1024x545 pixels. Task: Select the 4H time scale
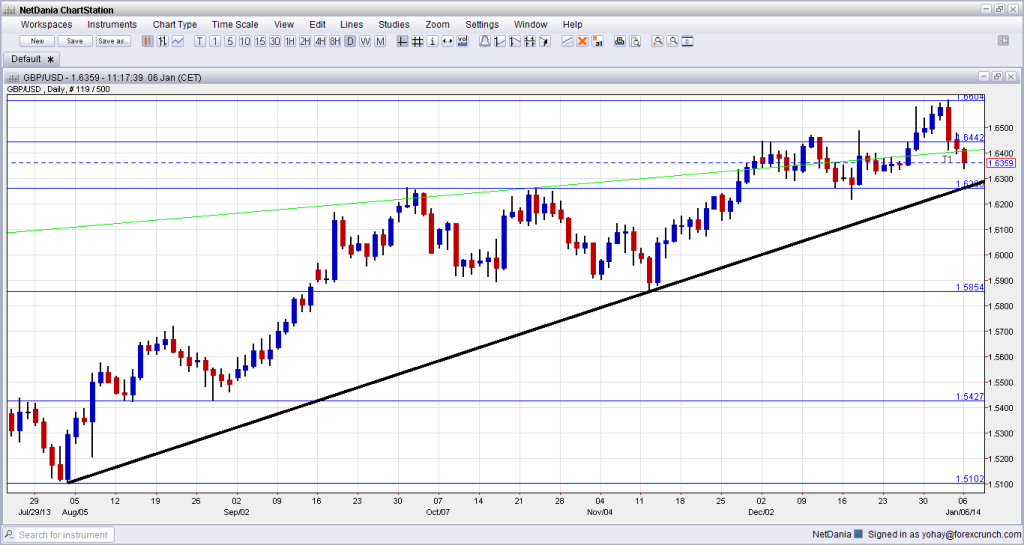(x=320, y=41)
